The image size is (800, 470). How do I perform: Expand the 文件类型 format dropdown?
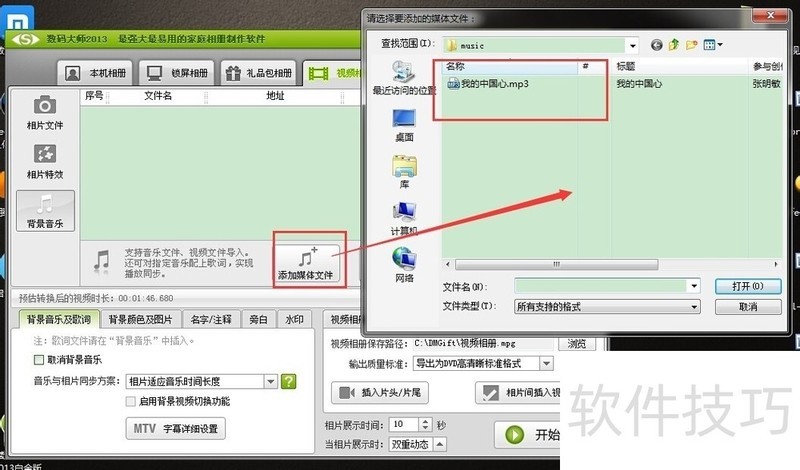click(x=694, y=307)
